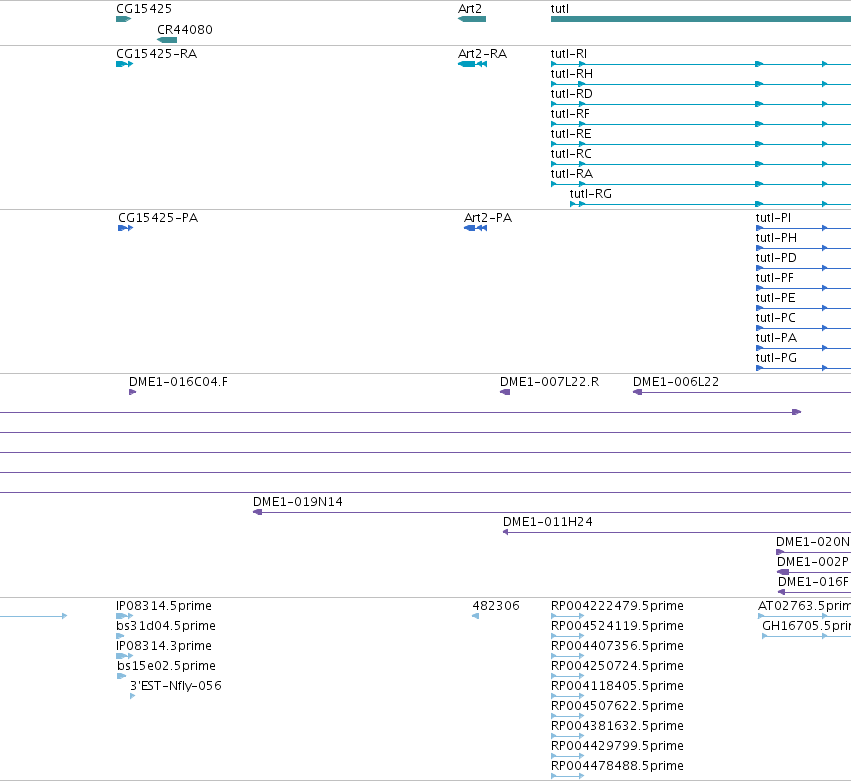This screenshot has height=781, width=851.
Task: Select the Art2-RA transcript
Action: coord(472,64)
